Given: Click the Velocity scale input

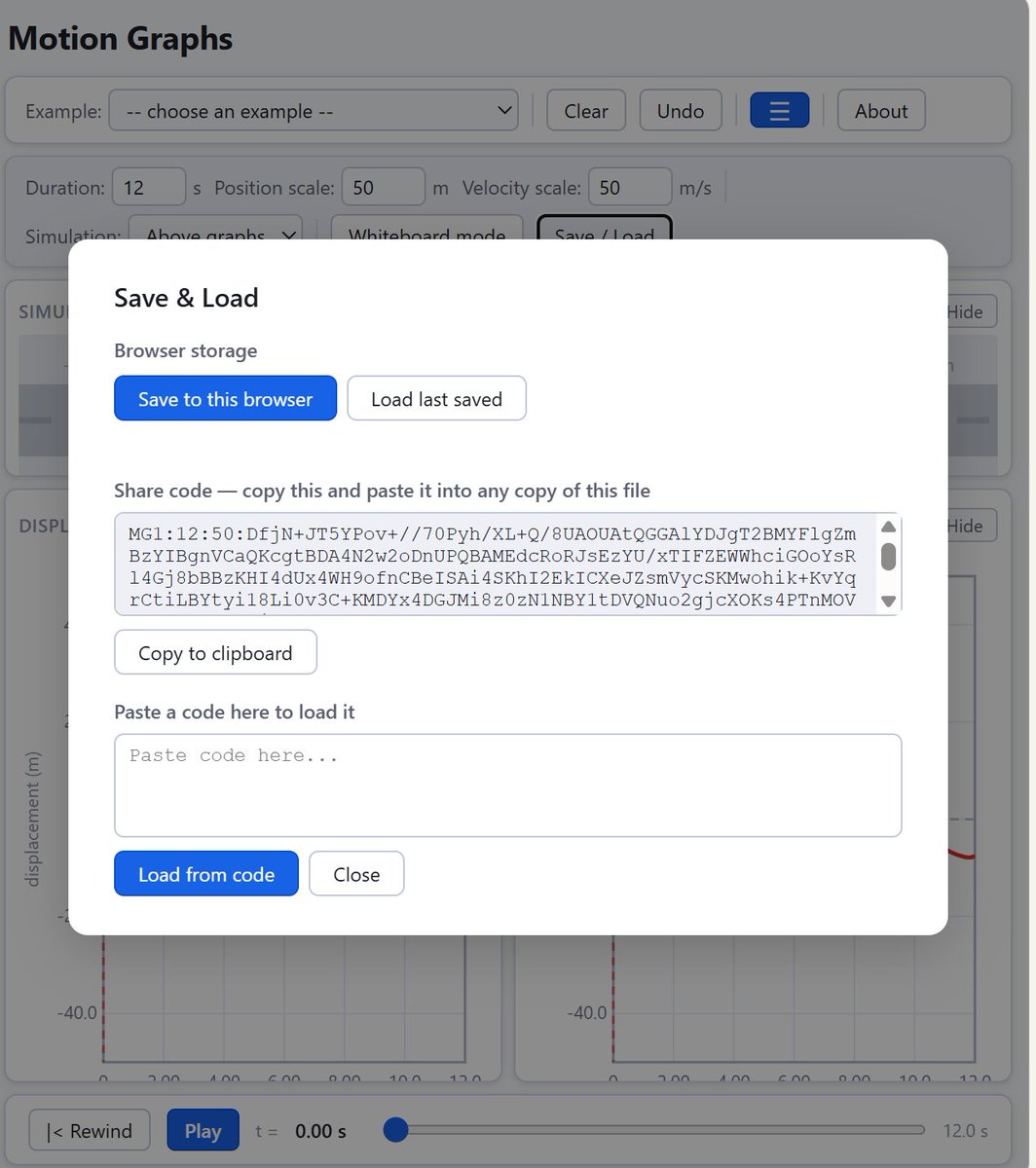Looking at the screenshot, I should coord(630,187).
